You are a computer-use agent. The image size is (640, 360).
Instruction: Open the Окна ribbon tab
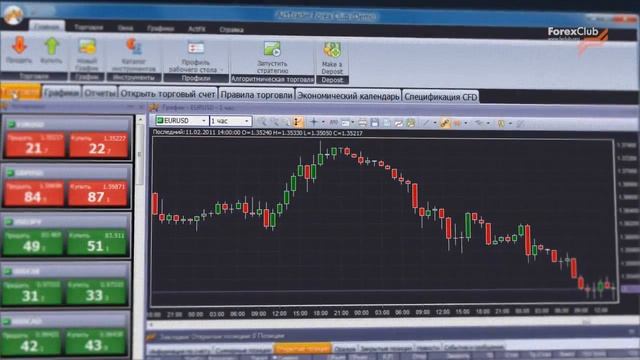125,28
